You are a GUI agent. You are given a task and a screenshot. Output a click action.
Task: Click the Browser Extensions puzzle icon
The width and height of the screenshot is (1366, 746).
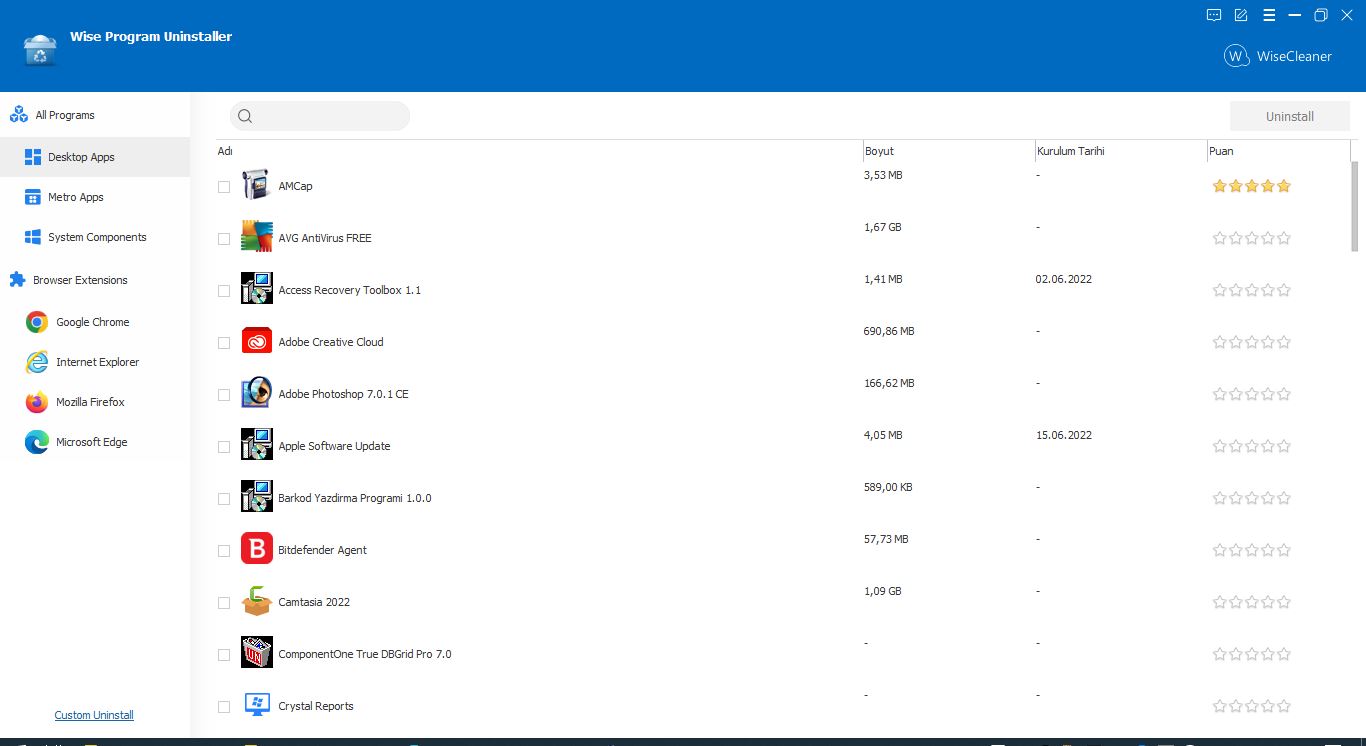click(18, 280)
